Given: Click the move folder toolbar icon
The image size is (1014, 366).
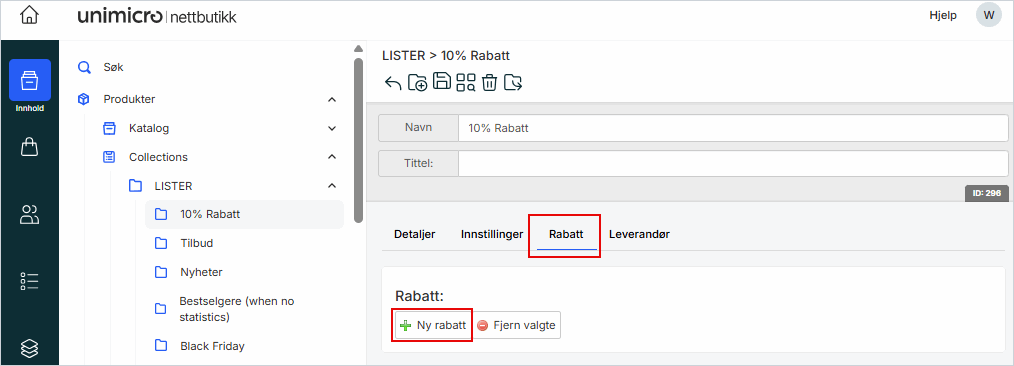Looking at the screenshot, I should (x=513, y=83).
